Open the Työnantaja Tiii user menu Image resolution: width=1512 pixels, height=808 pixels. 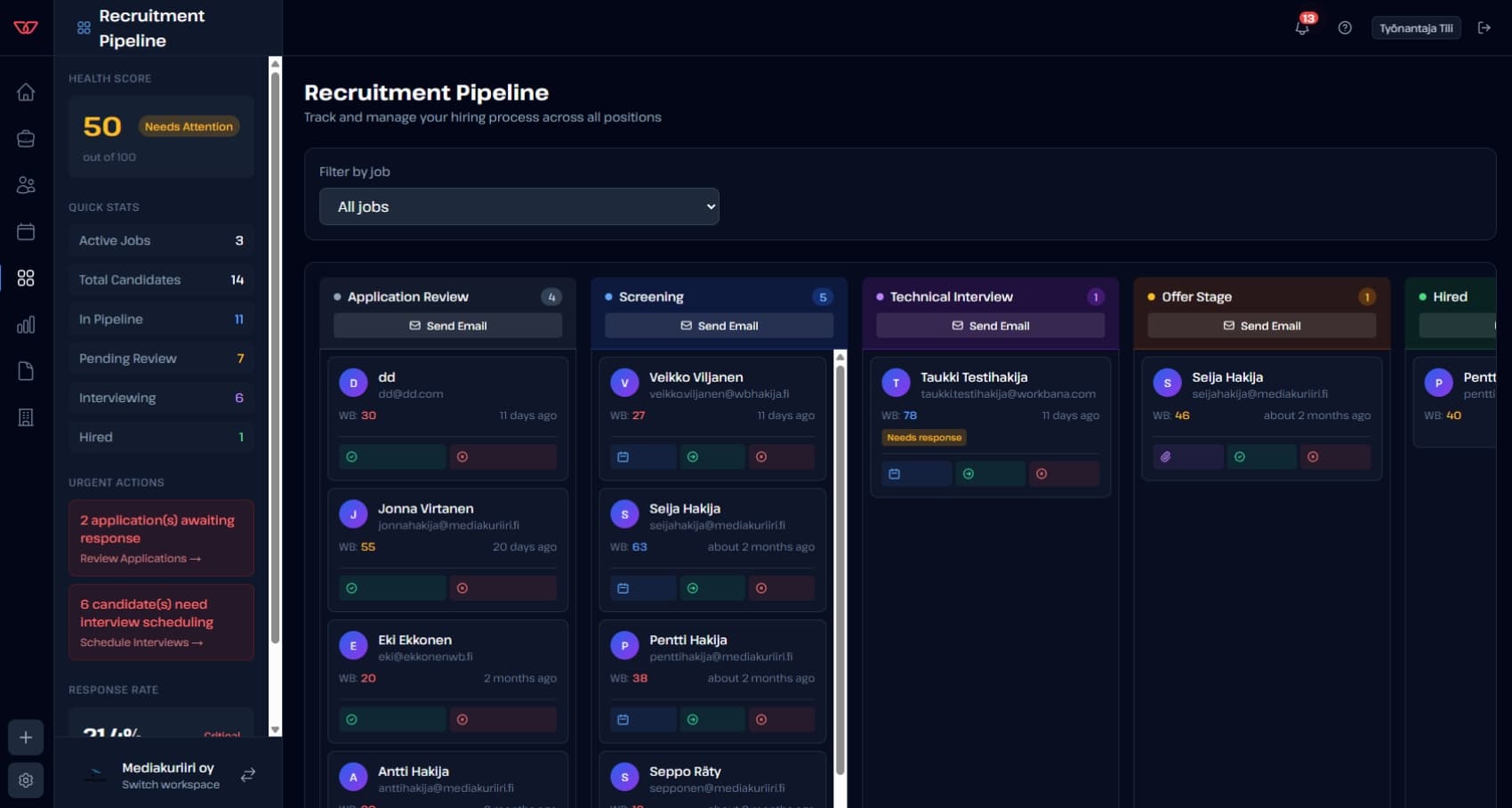pos(1415,28)
